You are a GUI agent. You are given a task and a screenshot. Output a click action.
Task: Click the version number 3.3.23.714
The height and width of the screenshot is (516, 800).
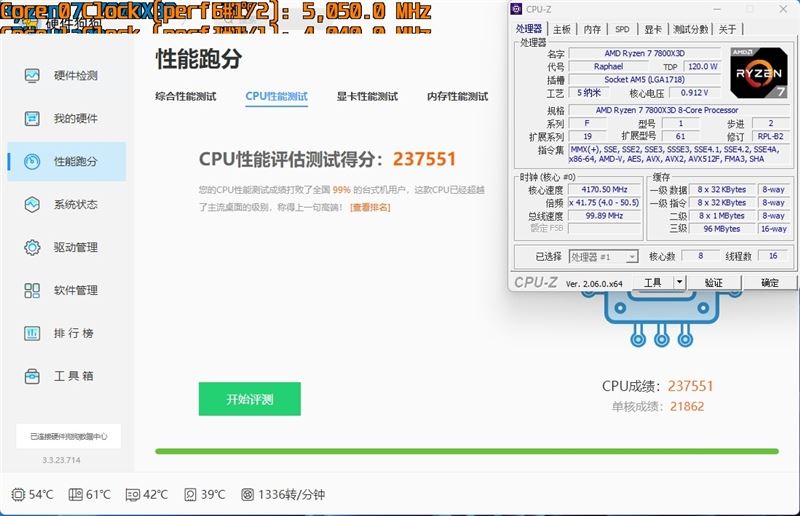tap(61, 460)
